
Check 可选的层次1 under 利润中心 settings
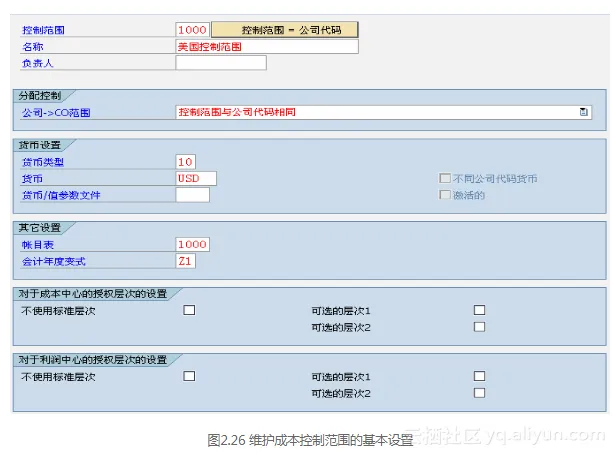479,376
